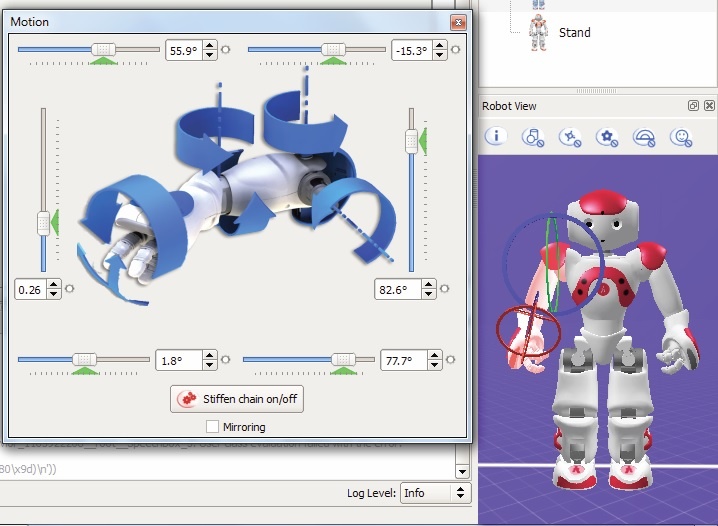Toggle the third Robot View toolbar icon
Image resolution: width=718 pixels, height=526 pixels.
coord(570,136)
